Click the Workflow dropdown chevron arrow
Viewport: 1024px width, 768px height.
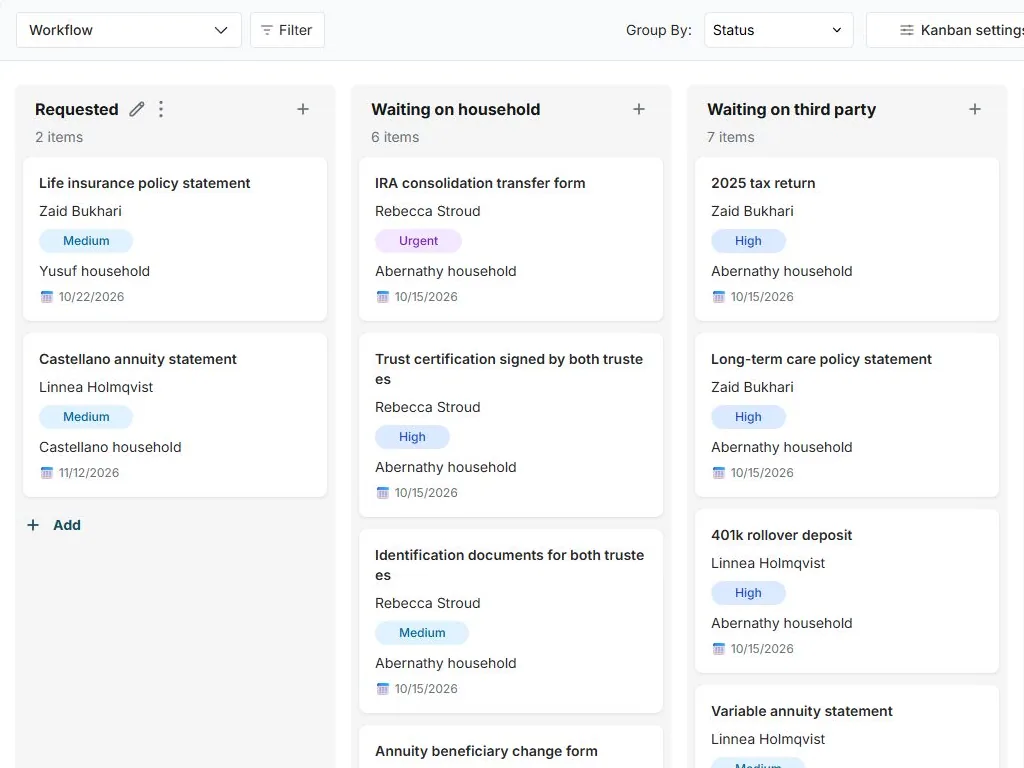pyautogui.click(x=221, y=30)
